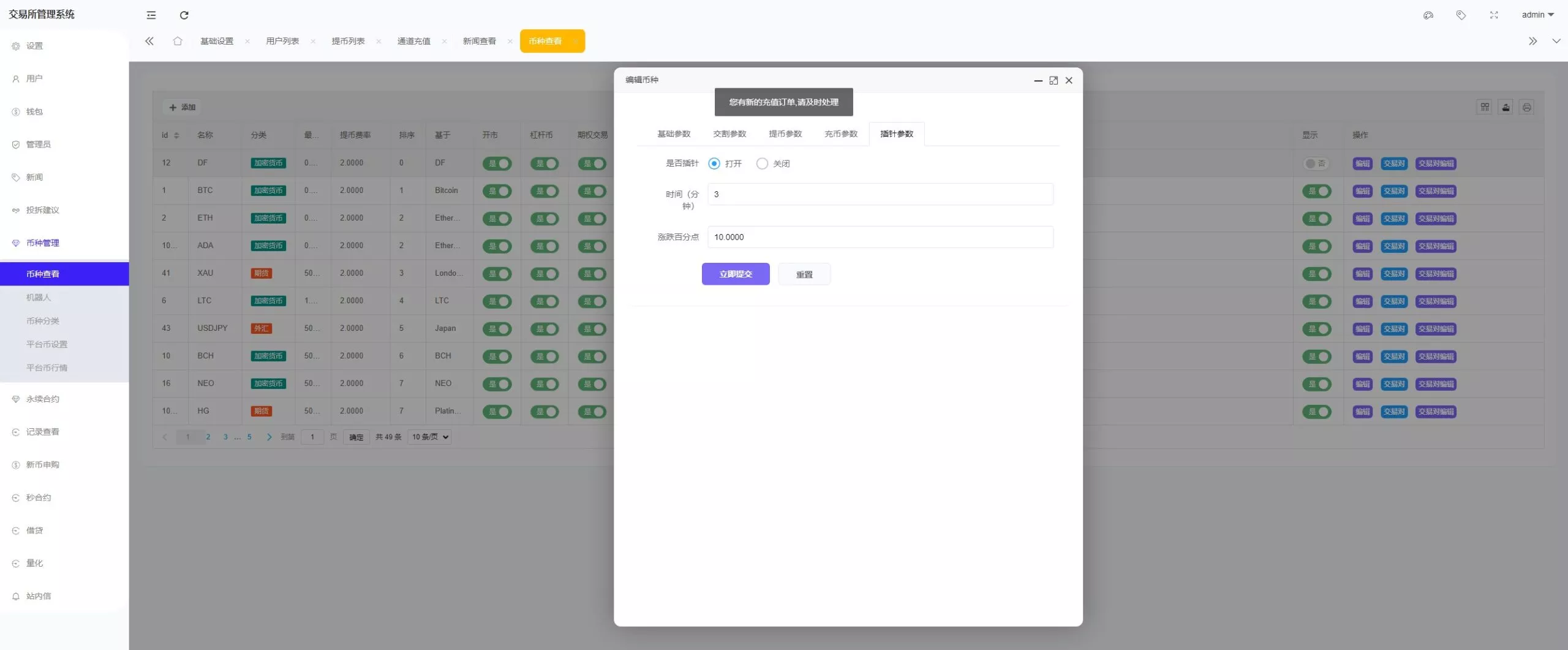
Task: Toggle the 开市 switch for BTC row
Action: [498, 191]
